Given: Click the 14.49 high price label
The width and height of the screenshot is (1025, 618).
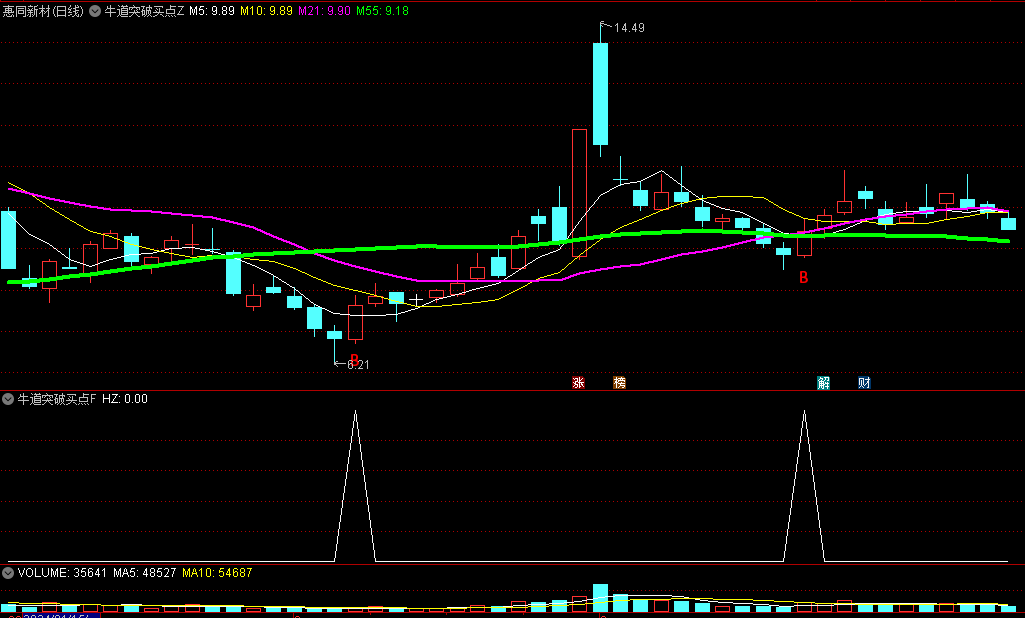Looking at the screenshot, I should coord(630,27).
